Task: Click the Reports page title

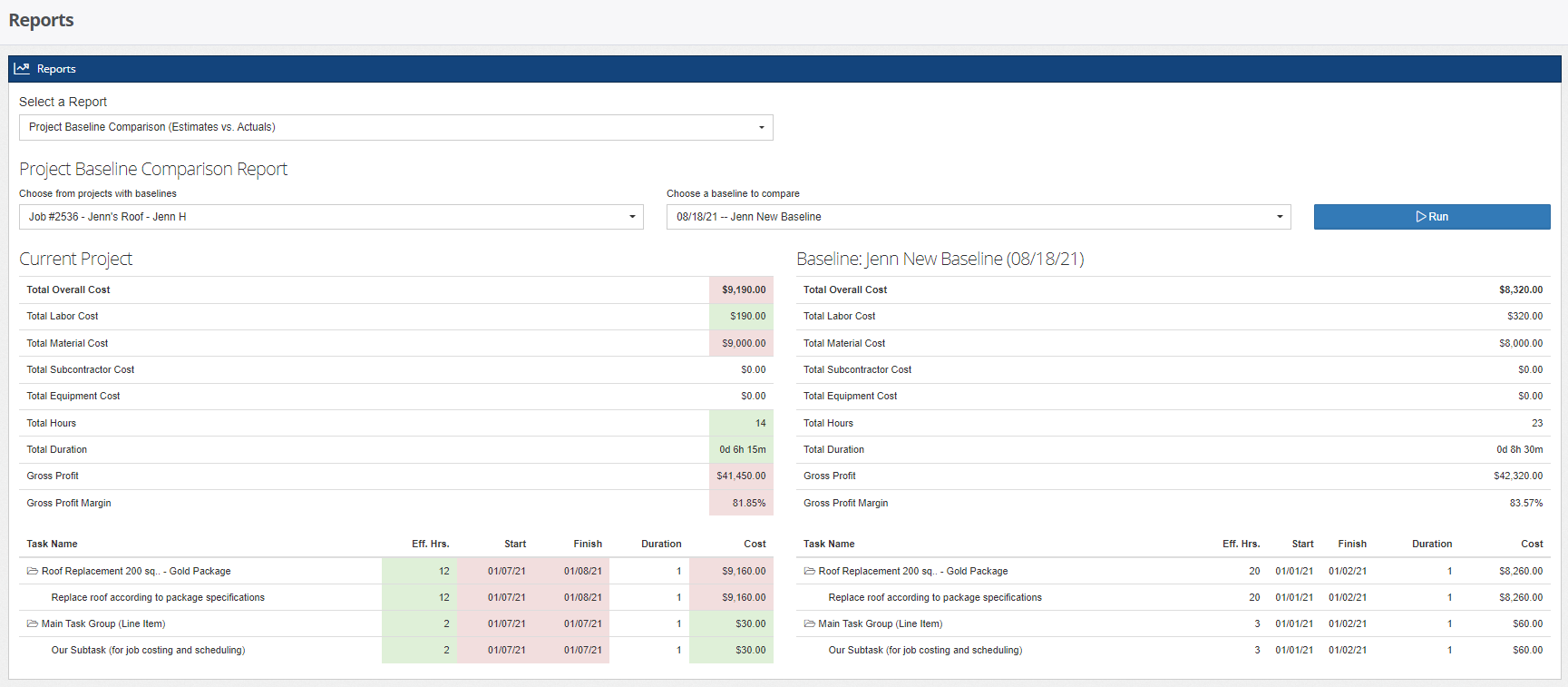Action: coord(42,20)
